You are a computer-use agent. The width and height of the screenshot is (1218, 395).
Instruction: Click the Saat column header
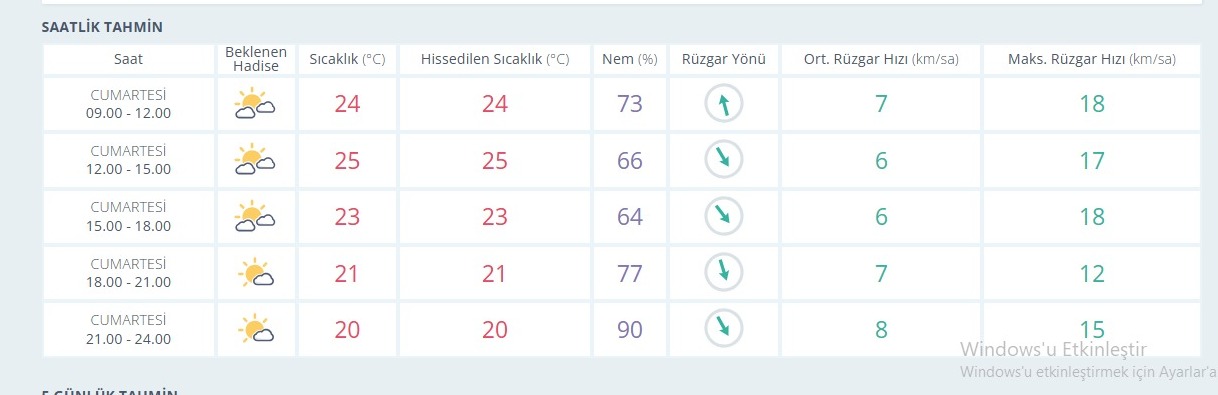click(129, 59)
